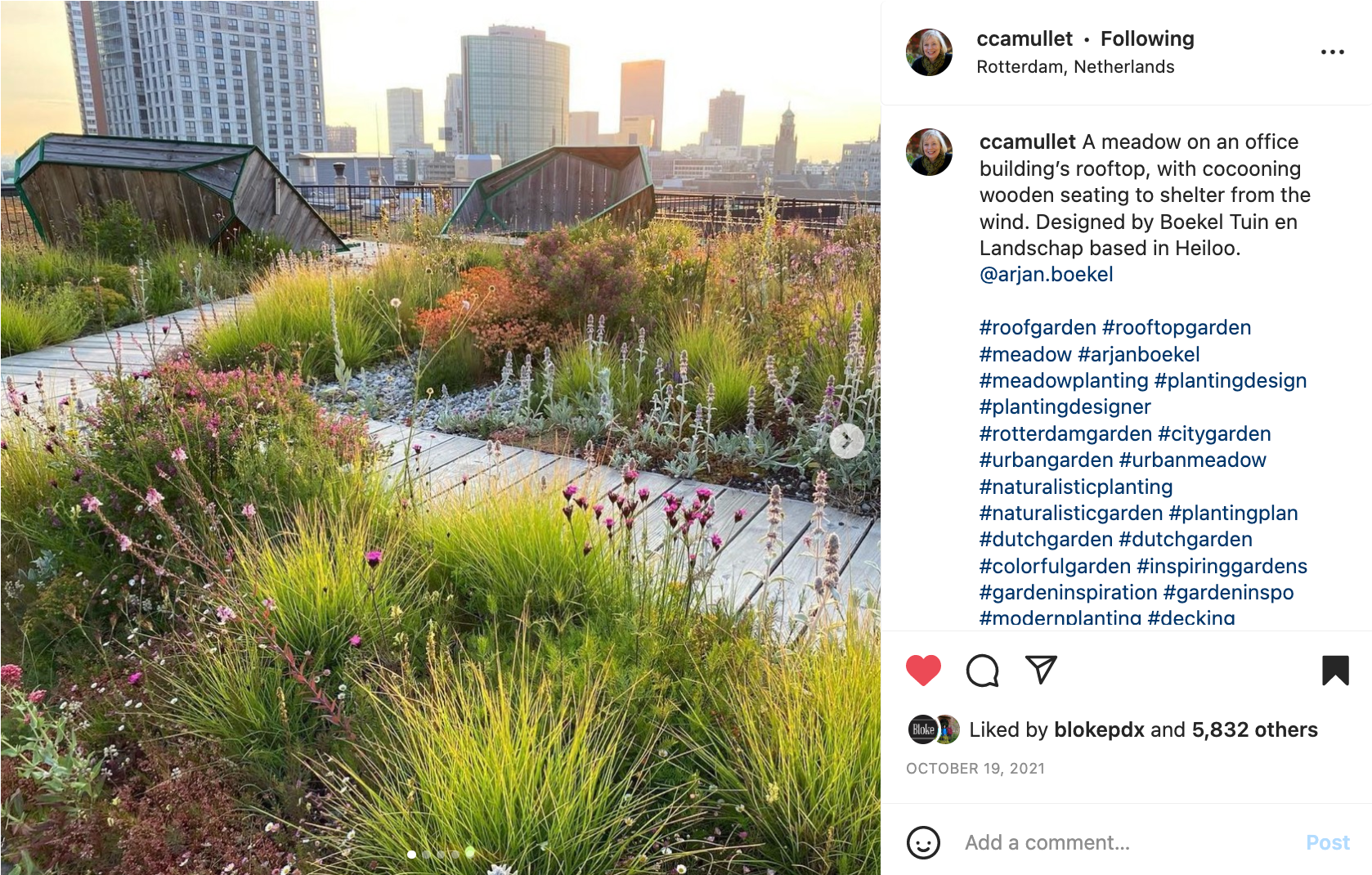Open the emoji picker smiley icon
This screenshot has width=1372, height=875.
coord(923,842)
